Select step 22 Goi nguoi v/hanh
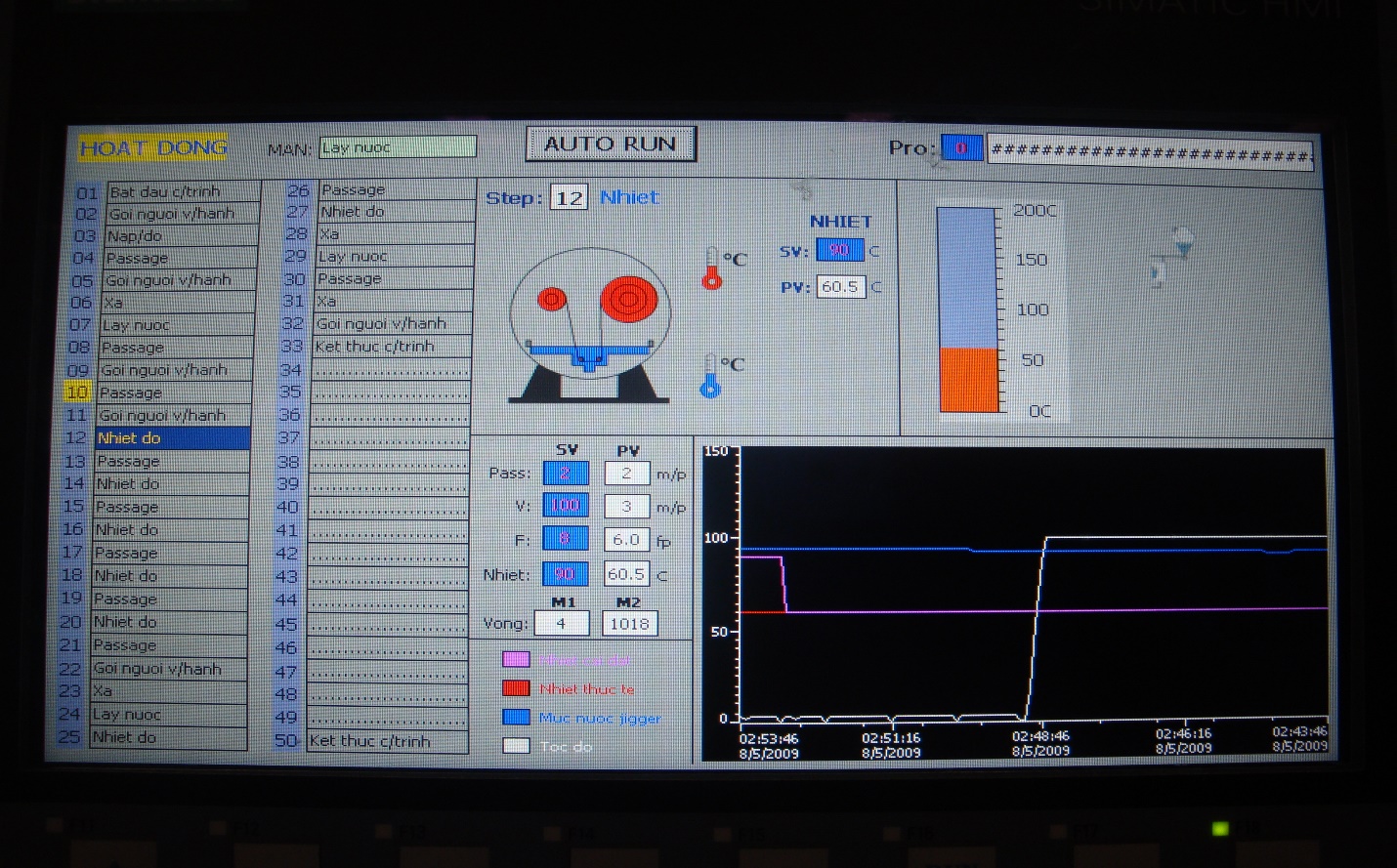The width and height of the screenshot is (1397, 868). pos(169,669)
